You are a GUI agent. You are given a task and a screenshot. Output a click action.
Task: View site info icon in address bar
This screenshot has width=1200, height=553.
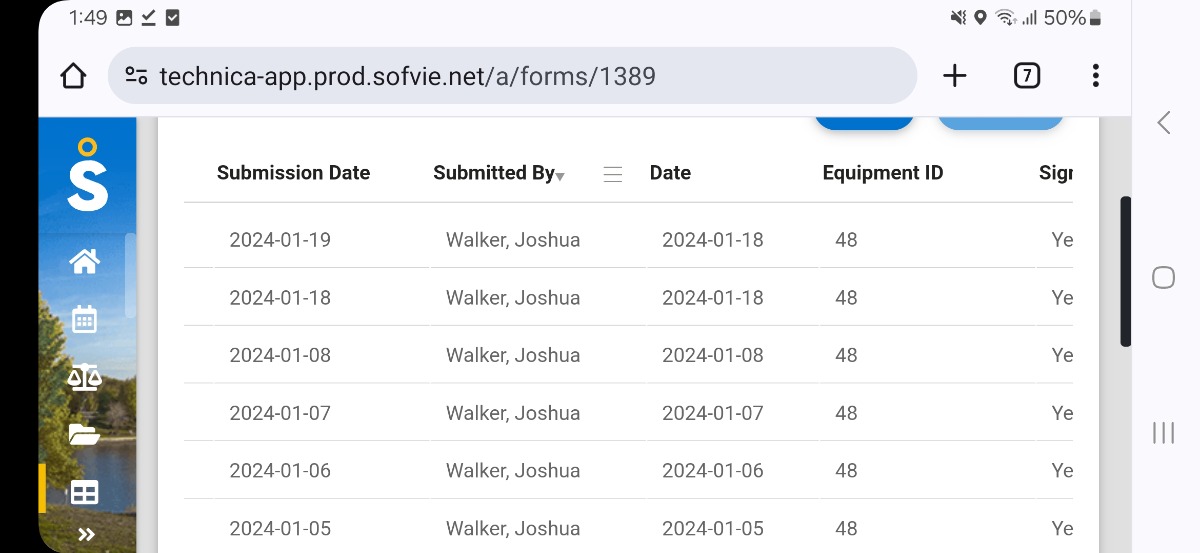coord(137,76)
